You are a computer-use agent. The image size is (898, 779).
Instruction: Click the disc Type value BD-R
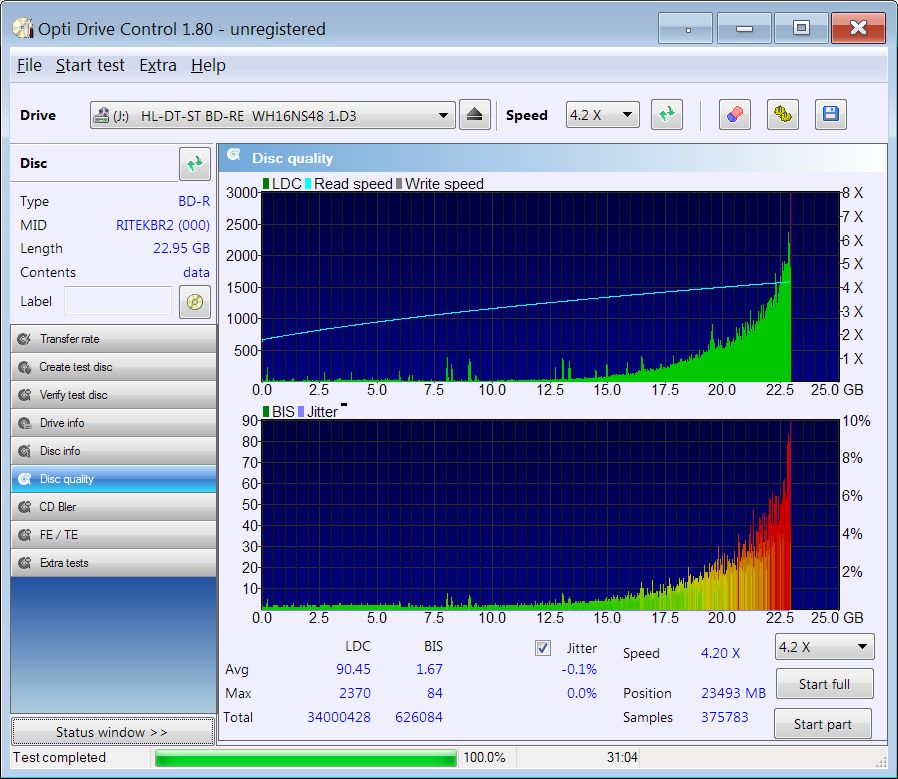click(194, 202)
